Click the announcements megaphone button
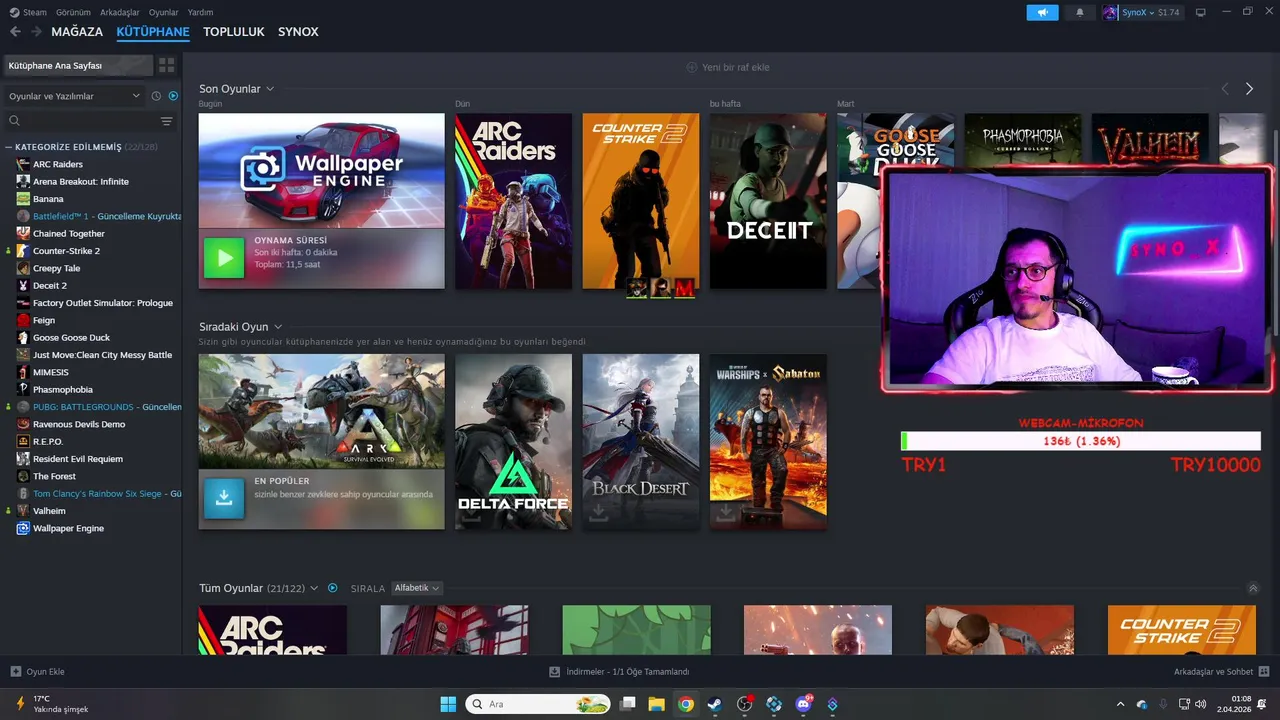This screenshot has width=1280, height=720. tap(1042, 12)
